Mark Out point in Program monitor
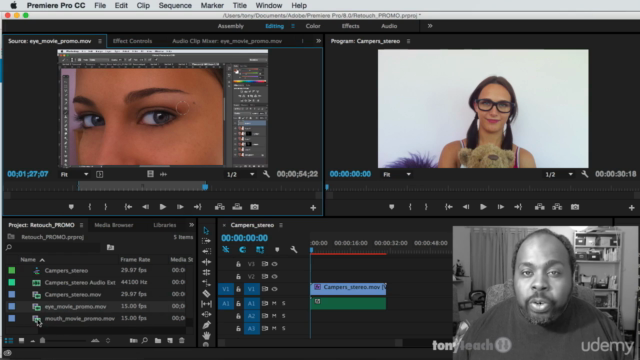 click(x=426, y=207)
